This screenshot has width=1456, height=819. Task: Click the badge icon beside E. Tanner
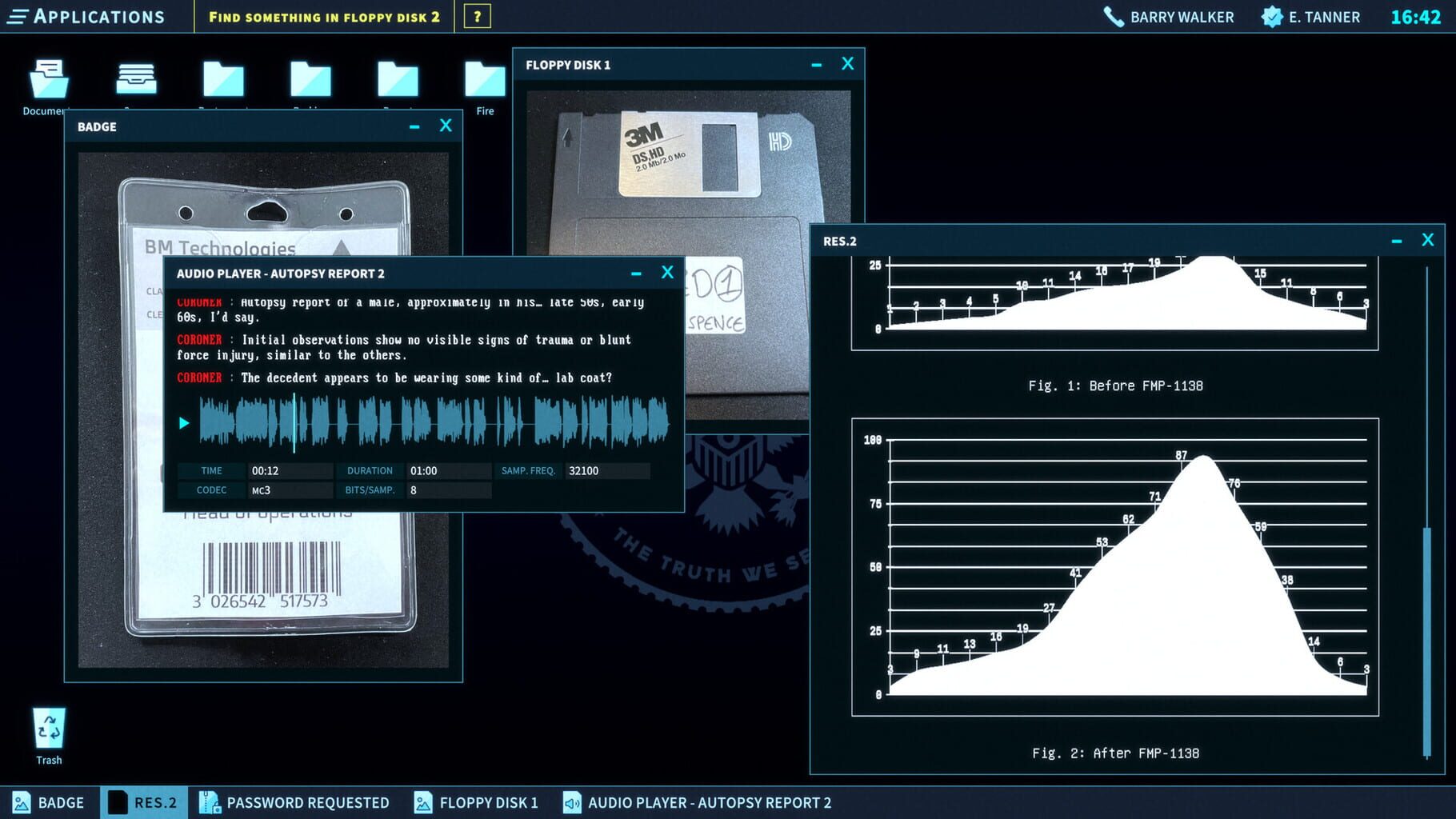[x=1269, y=15]
